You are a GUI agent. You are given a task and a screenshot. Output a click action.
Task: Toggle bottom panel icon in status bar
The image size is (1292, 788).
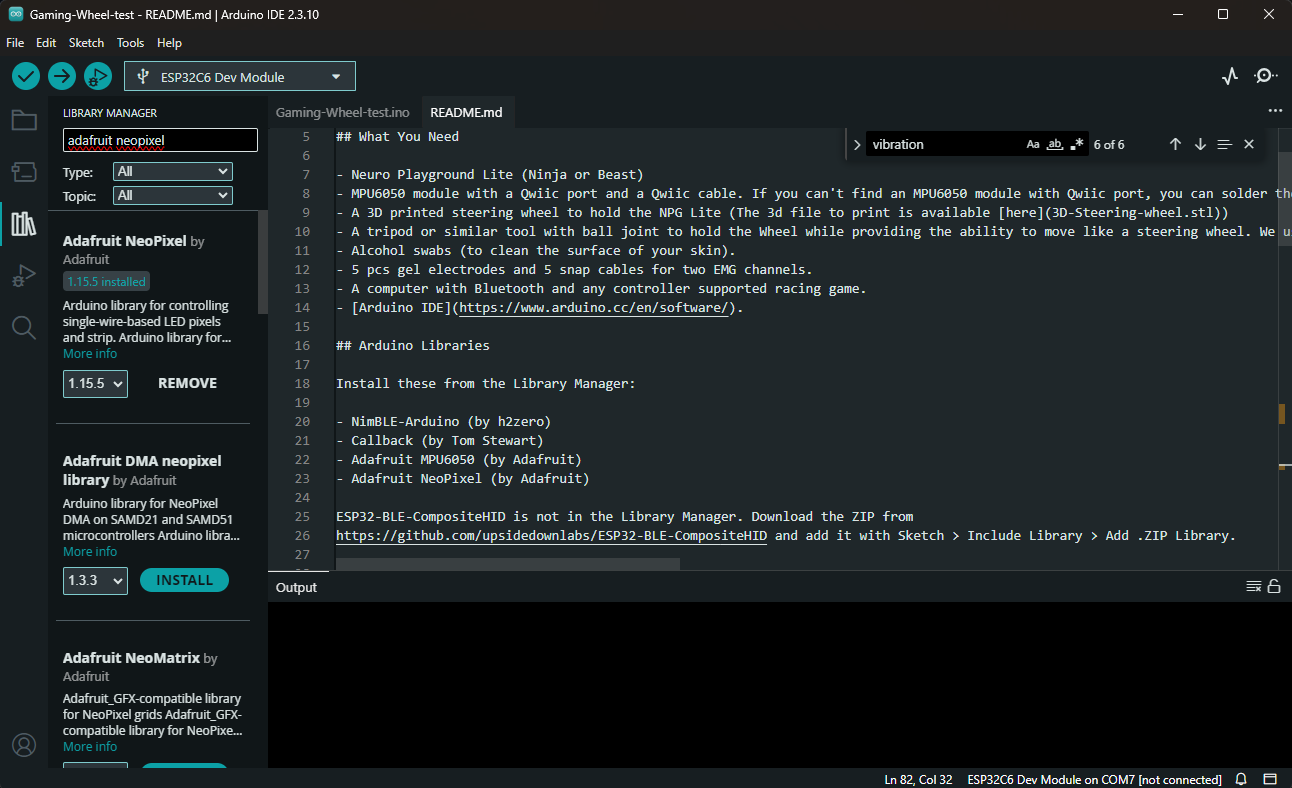1269,779
